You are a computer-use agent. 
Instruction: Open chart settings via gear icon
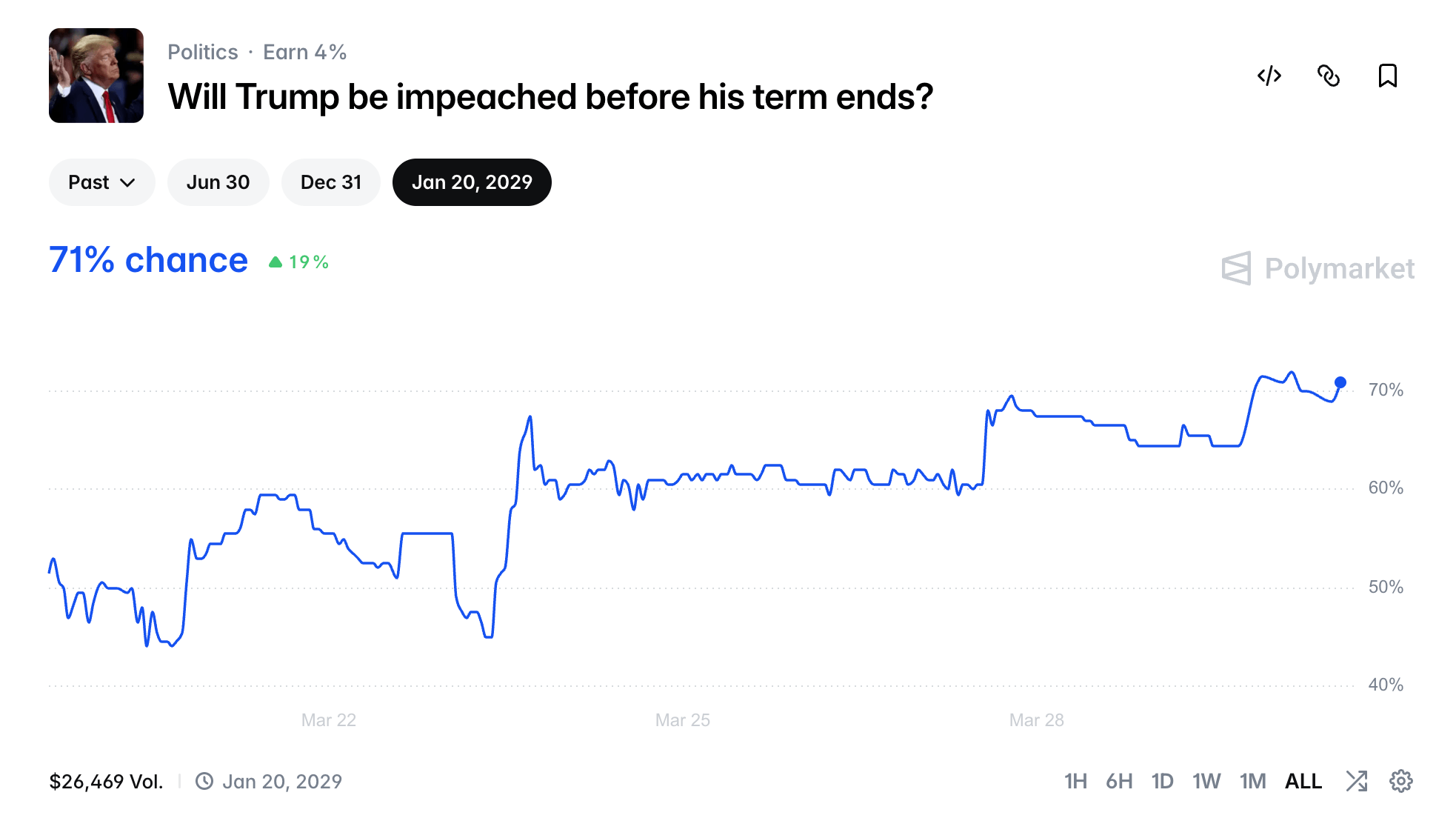click(1401, 781)
